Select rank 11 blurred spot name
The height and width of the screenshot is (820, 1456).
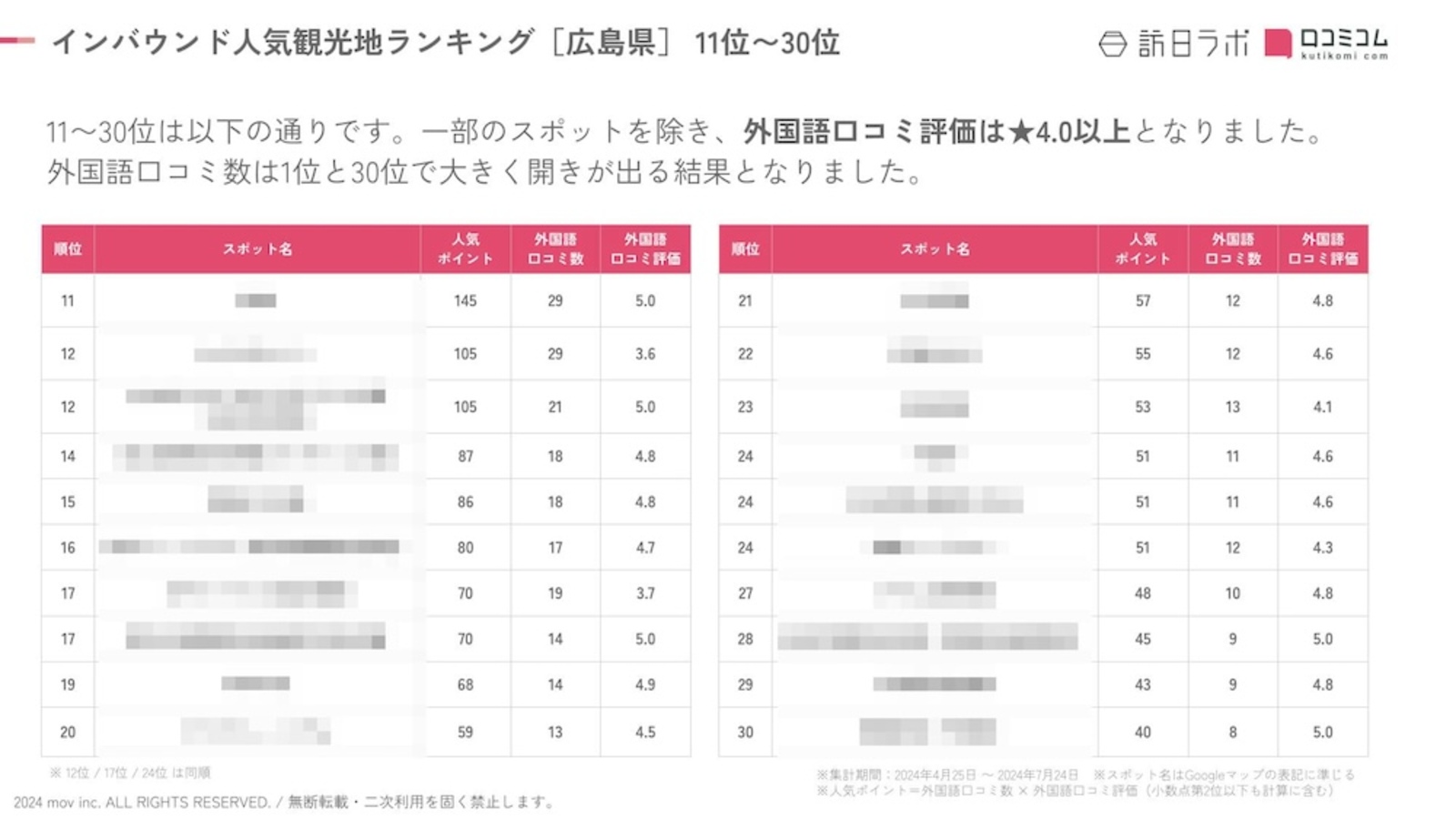256,300
